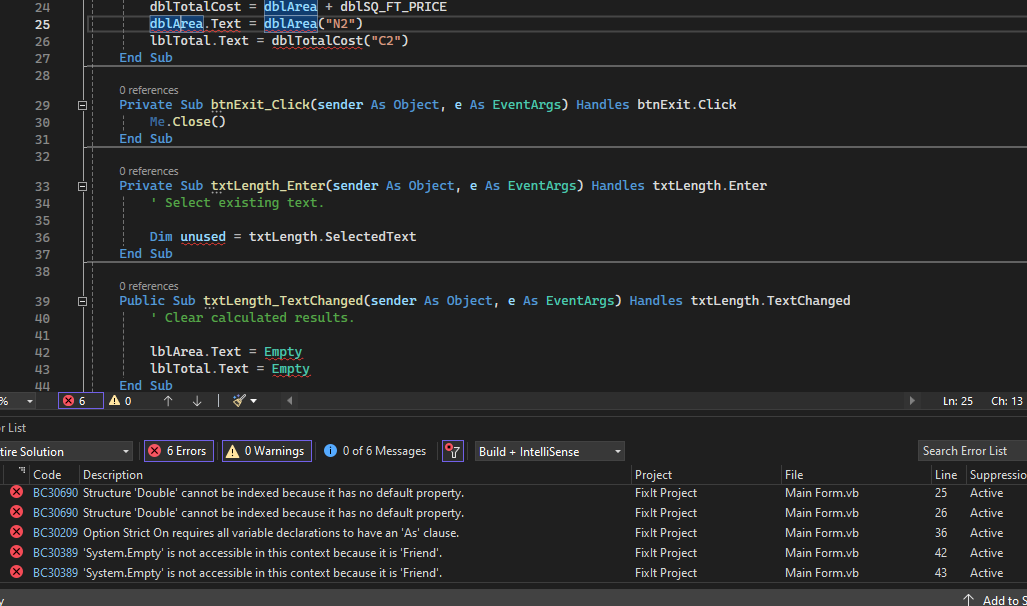Sort errors by the Description column header

coord(113,475)
